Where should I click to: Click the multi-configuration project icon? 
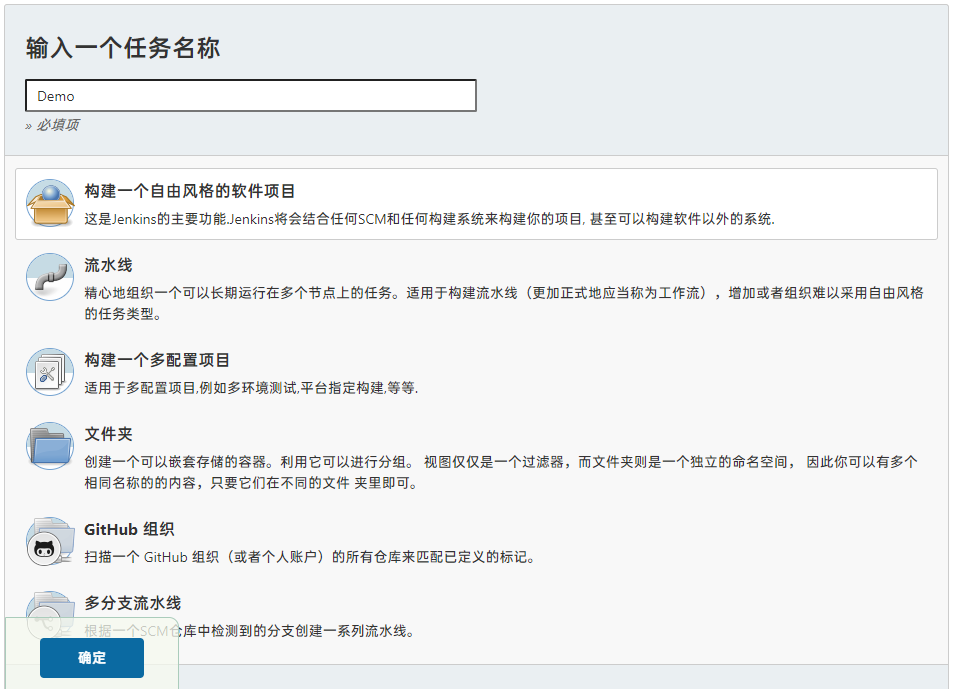pyautogui.click(x=50, y=372)
